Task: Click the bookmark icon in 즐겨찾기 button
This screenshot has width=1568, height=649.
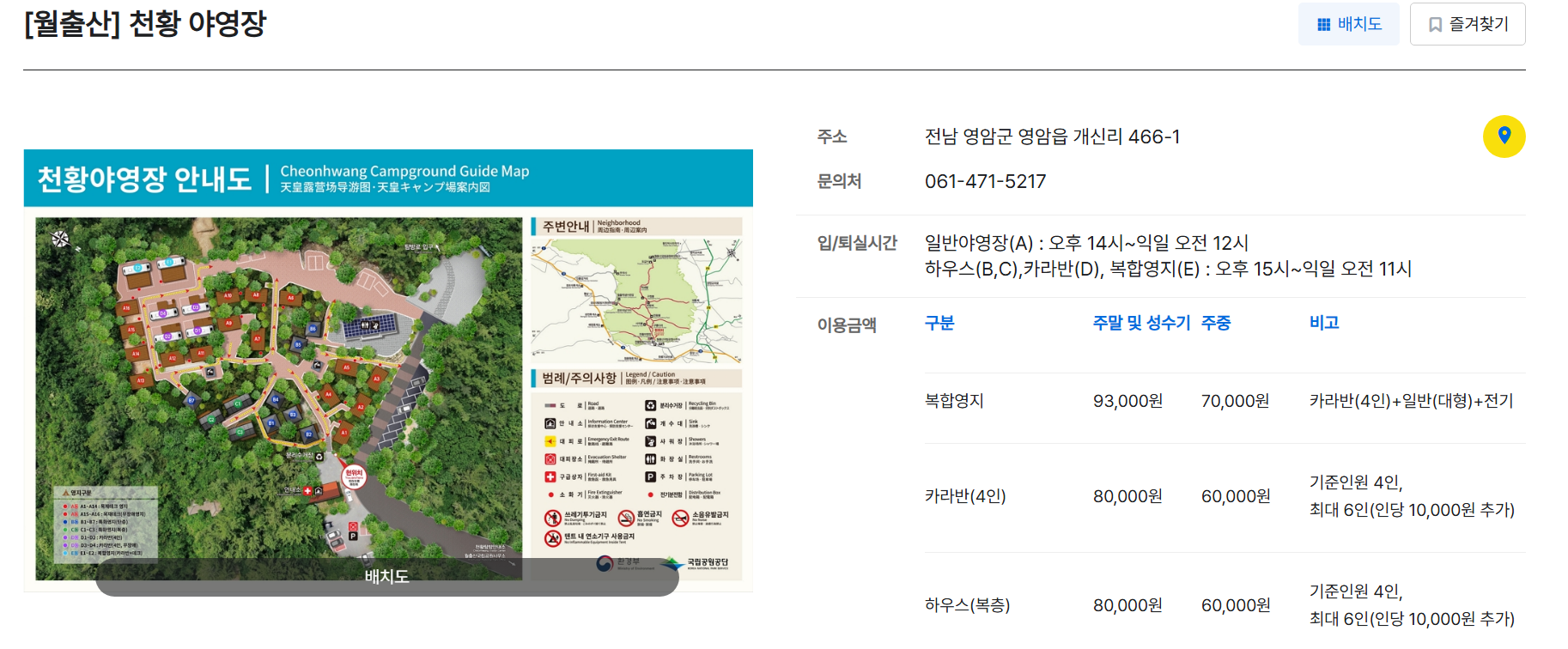Action: click(1435, 25)
